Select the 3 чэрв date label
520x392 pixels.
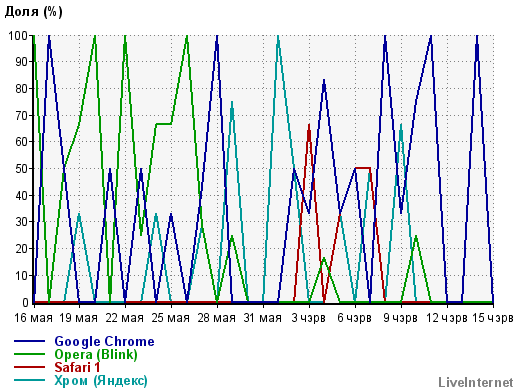click(308, 318)
